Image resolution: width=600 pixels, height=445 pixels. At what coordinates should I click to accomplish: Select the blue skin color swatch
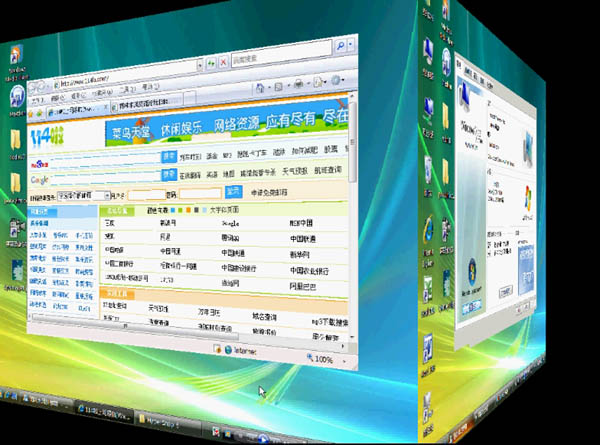(173, 210)
